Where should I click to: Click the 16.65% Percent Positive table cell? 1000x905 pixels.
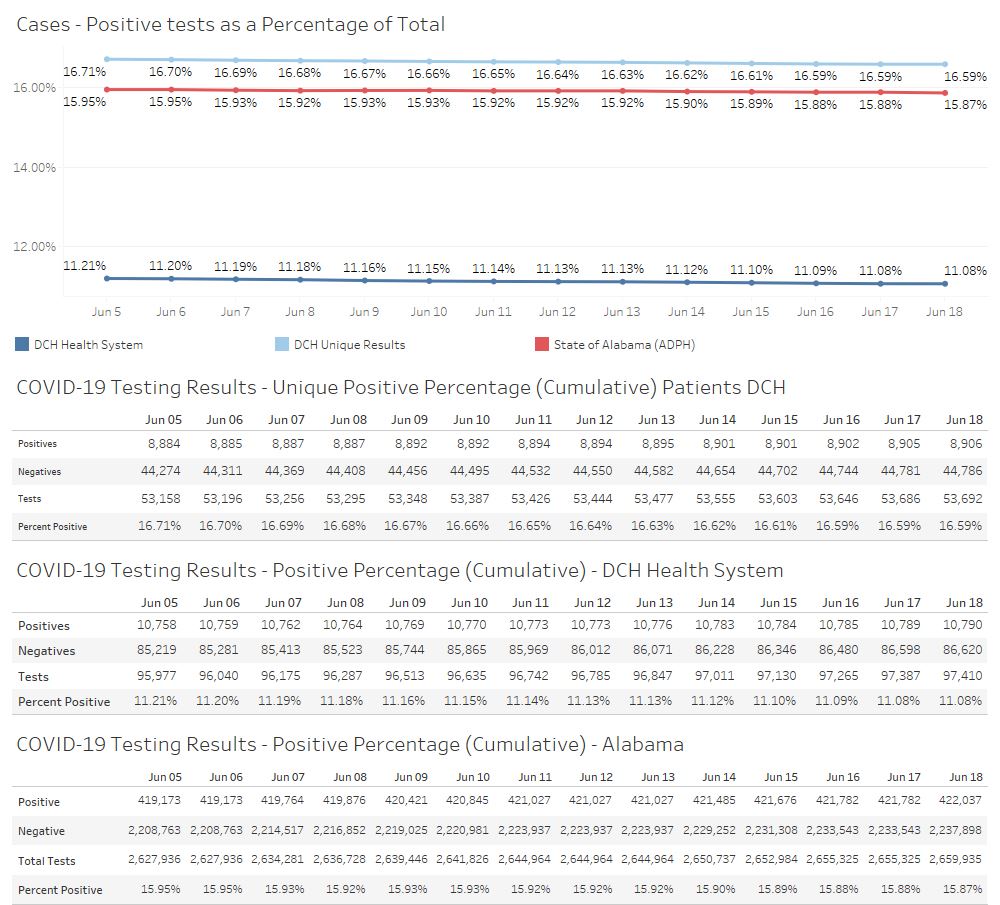[x=529, y=526]
